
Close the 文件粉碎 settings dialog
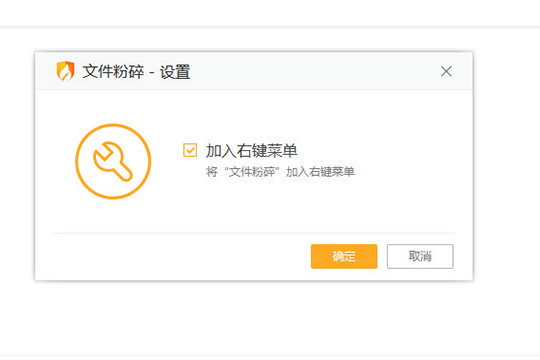tap(446, 72)
